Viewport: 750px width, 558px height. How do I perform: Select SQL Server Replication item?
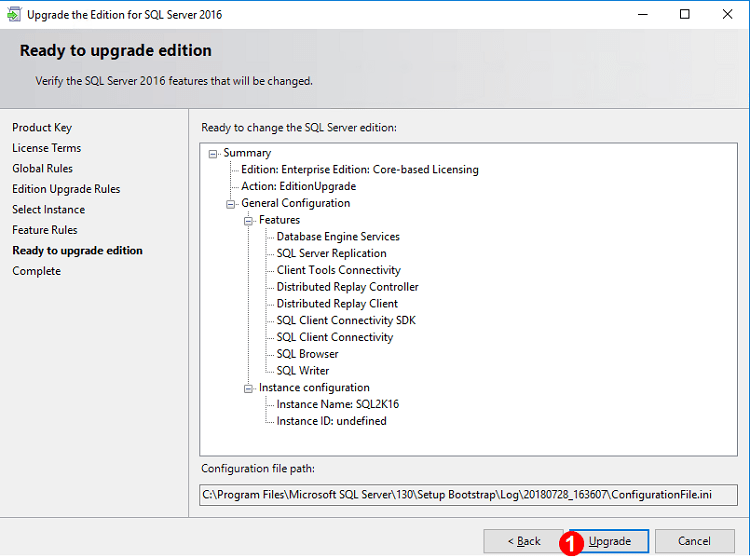(331, 253)
